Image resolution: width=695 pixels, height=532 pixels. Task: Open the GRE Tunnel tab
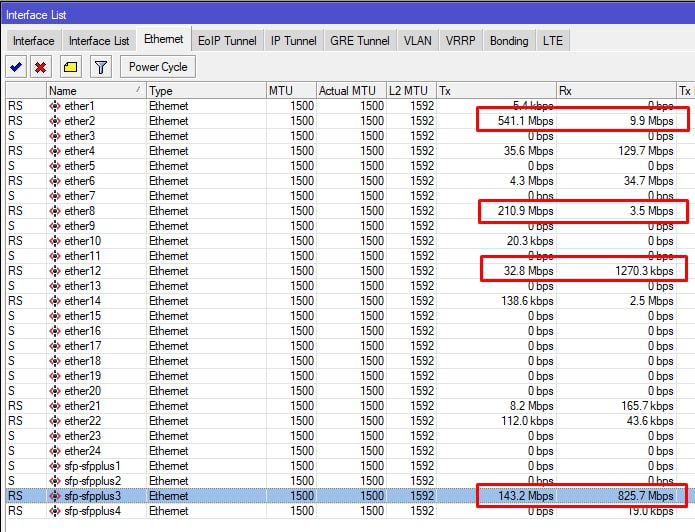point(359,41)
